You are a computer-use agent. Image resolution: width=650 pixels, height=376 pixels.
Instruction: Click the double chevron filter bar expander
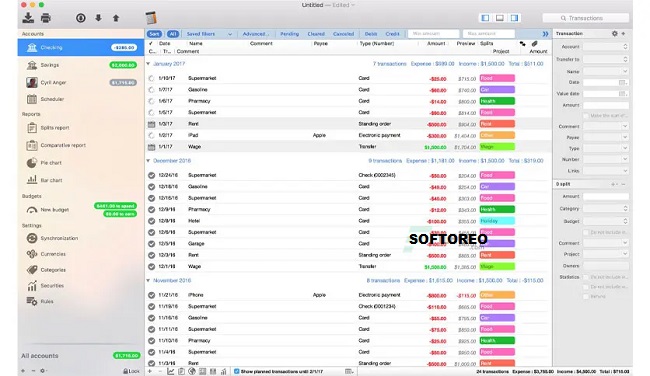point(545,34)
